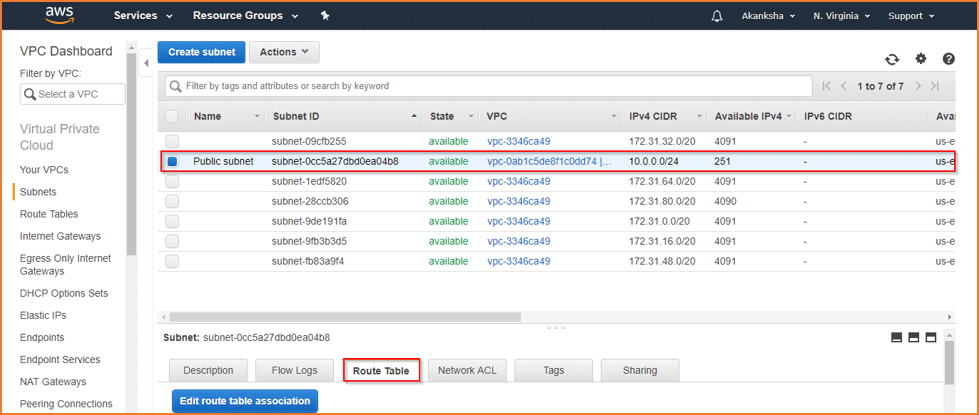
Task: Focus the filter by tags search field
Action: [x=489, y=86]
